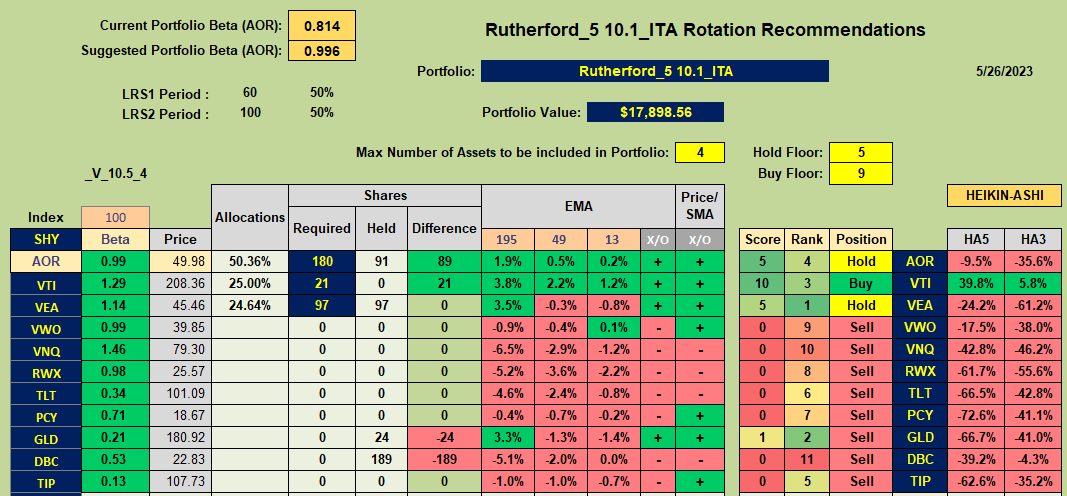Select the Max Number of Assets cell
This screenshot has height=496, width=1067.
point(700,152)
